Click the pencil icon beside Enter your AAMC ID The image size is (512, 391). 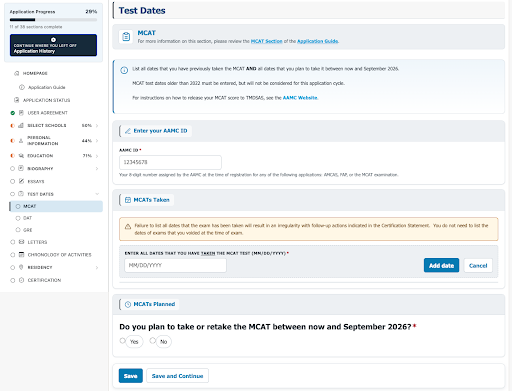click(x=128, y=131)
